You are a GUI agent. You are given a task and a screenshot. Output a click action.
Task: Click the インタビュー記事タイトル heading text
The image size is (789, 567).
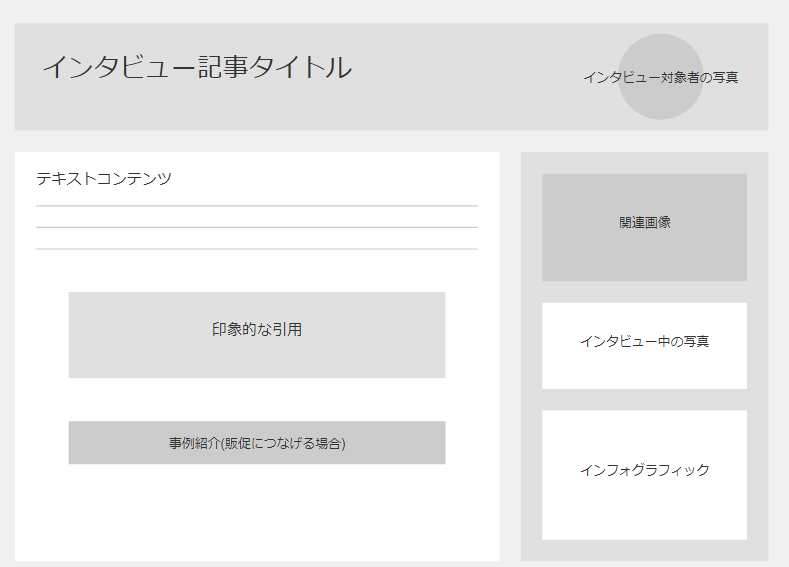[196, 68]
